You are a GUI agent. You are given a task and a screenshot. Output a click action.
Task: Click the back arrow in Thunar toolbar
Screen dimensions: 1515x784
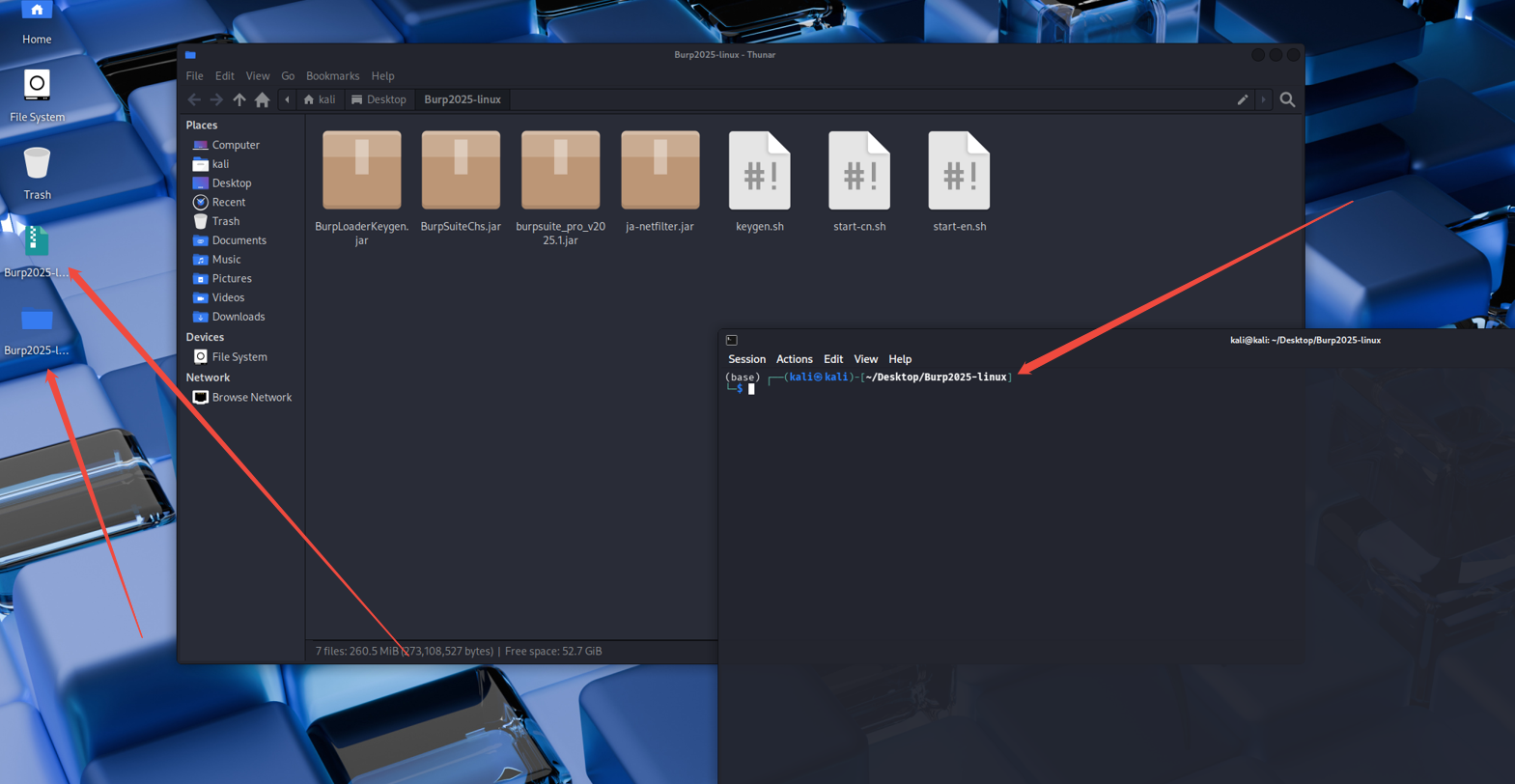pyautogui.click(x=194, y=99)
